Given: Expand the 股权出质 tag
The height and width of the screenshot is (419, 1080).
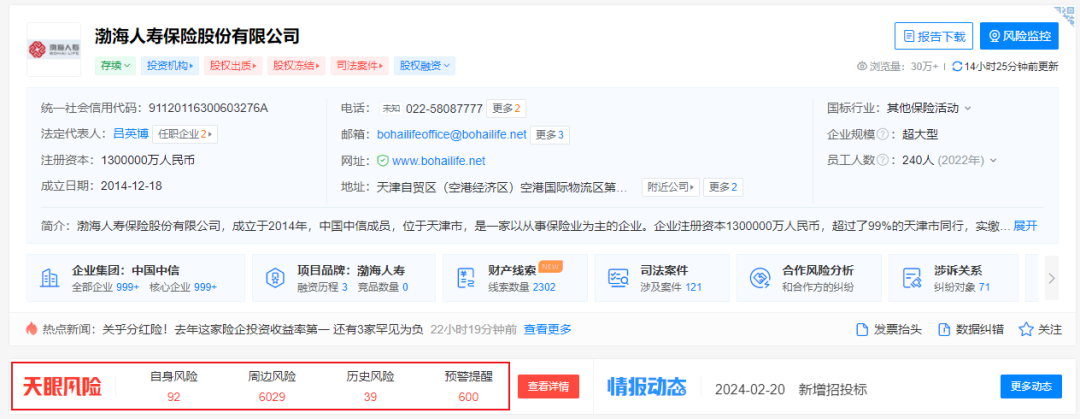Looking at the screenshot, I should (x=233, y=66).
